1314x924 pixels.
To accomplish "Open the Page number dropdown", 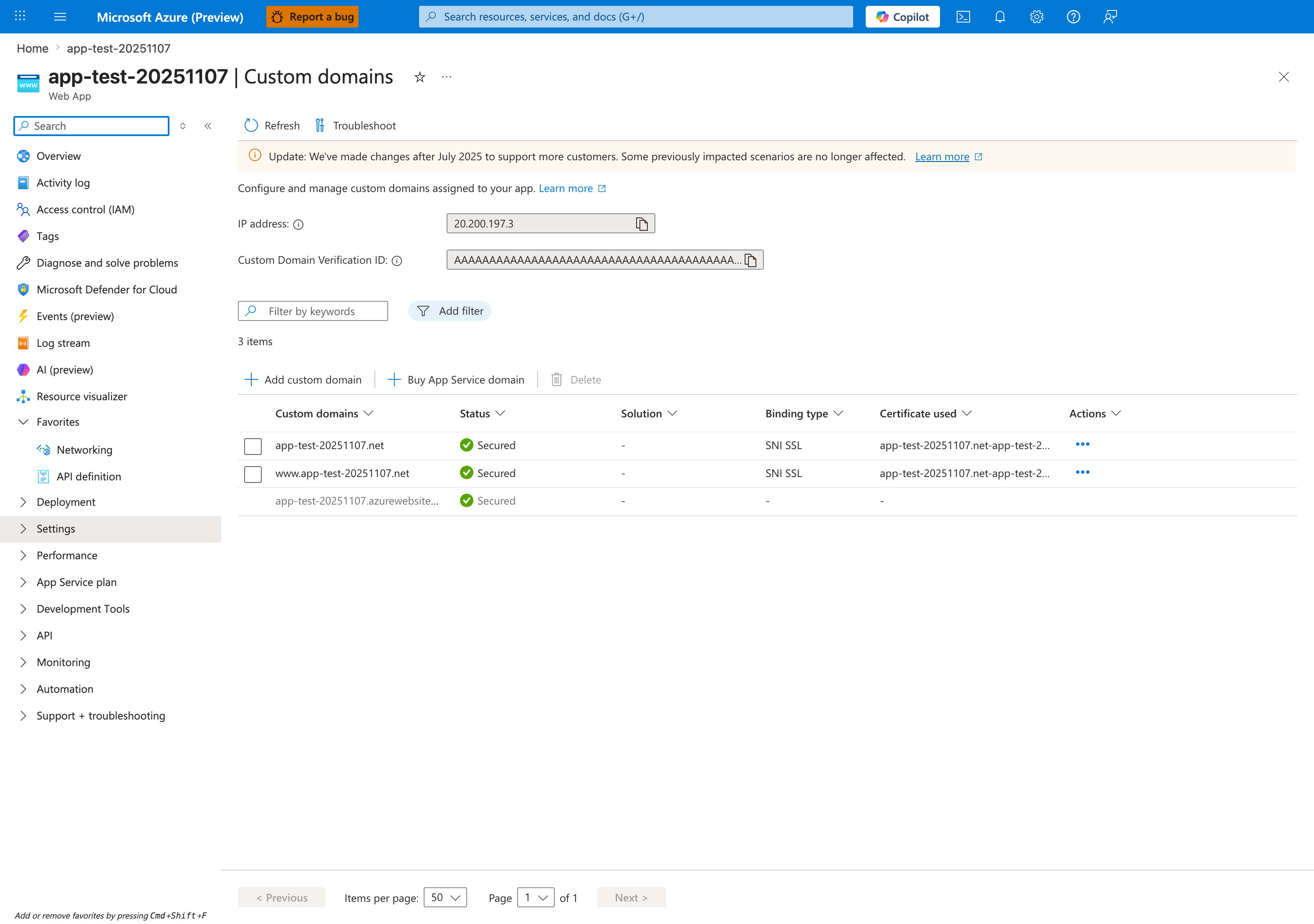I will pos(535,898).
